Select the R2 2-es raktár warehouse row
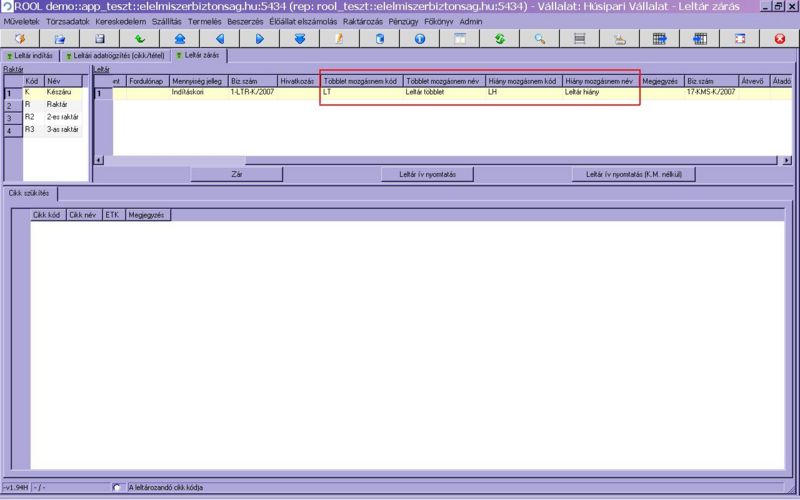The height and width of the screenshot is (500, 800). [47, 117]
